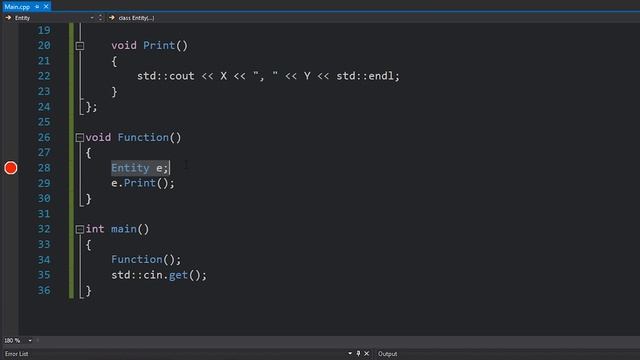Viewport: 640px width, 360px height.
Task: Select the Error List panel title
Action: (17, 354)
